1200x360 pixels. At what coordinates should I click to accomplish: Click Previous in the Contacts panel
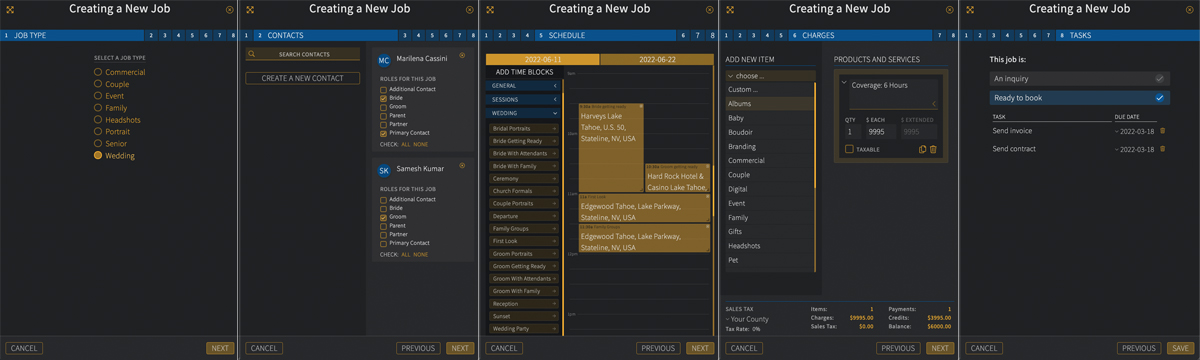pos(418,348)
